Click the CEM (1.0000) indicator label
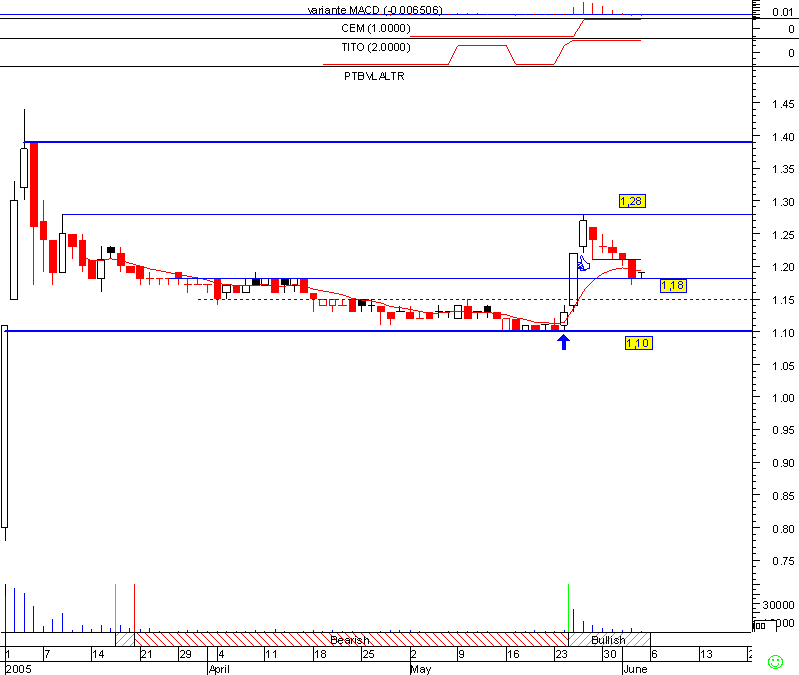Image resolution: width=799 pixels, height=675 pixels. click(376, 29)
